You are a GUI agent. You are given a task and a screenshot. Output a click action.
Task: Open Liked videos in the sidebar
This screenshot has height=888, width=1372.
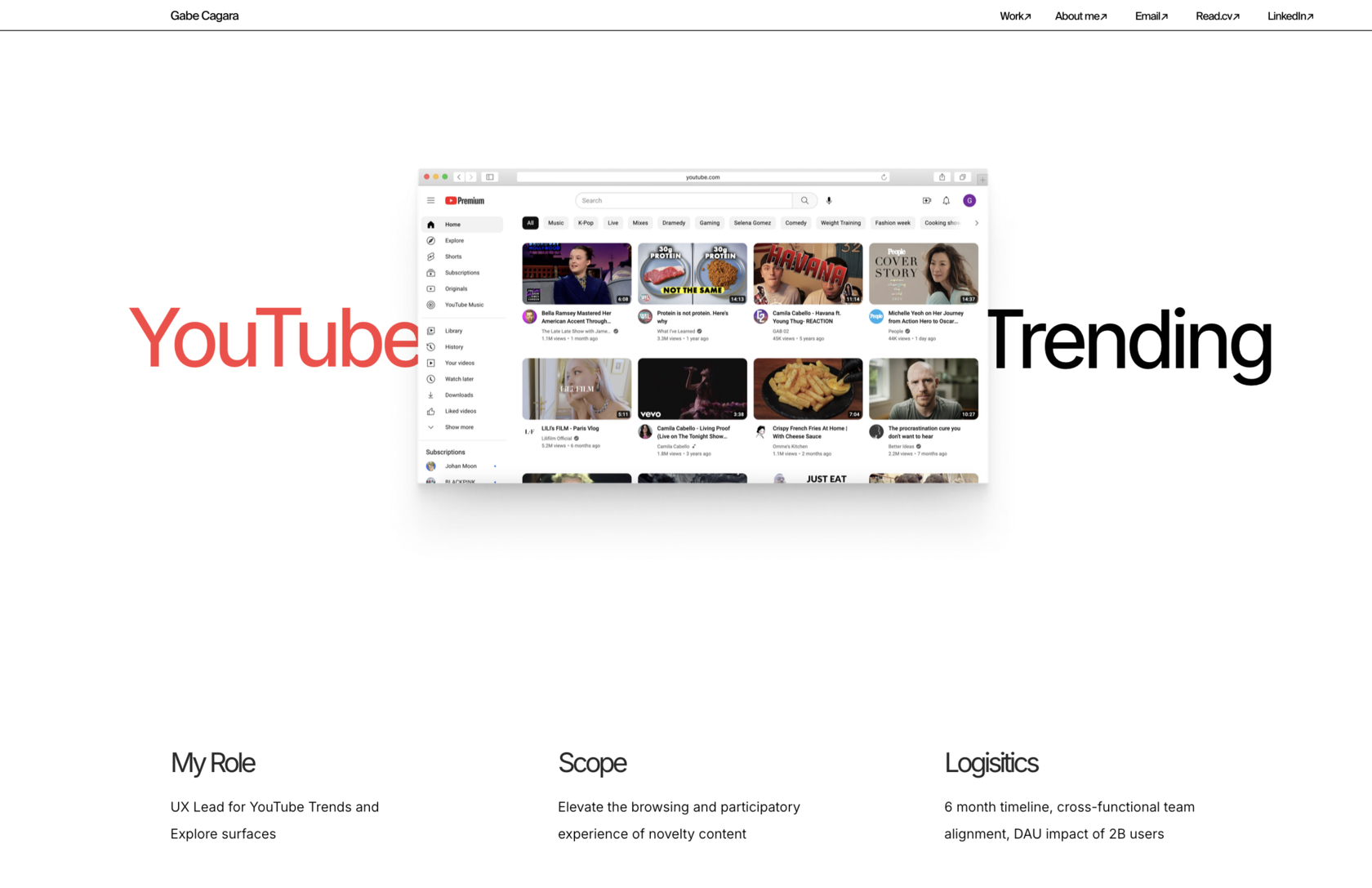point(462,411)
